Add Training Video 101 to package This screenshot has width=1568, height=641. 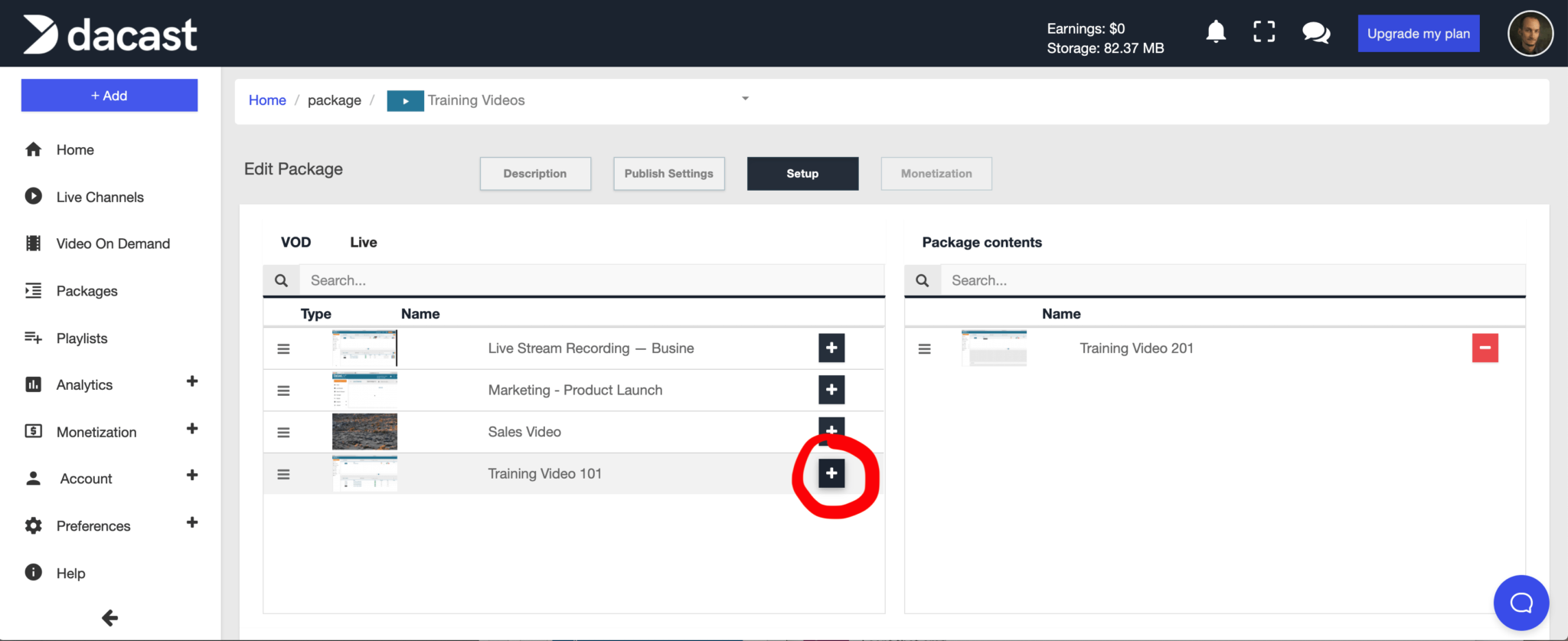pos(831,473)
